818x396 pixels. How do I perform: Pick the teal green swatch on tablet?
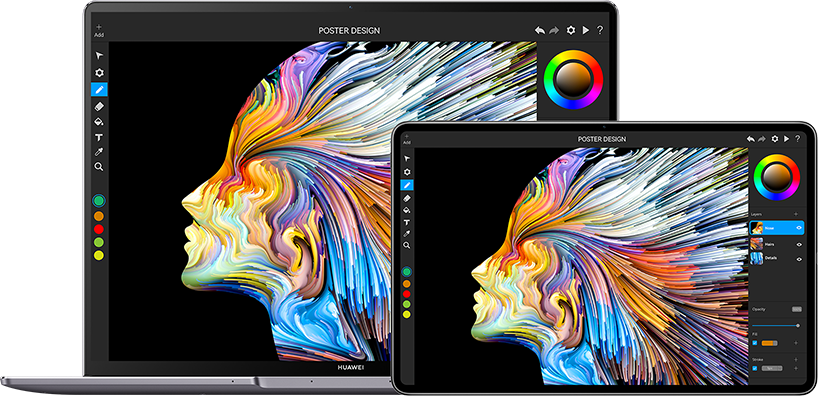tap(407, 271)
